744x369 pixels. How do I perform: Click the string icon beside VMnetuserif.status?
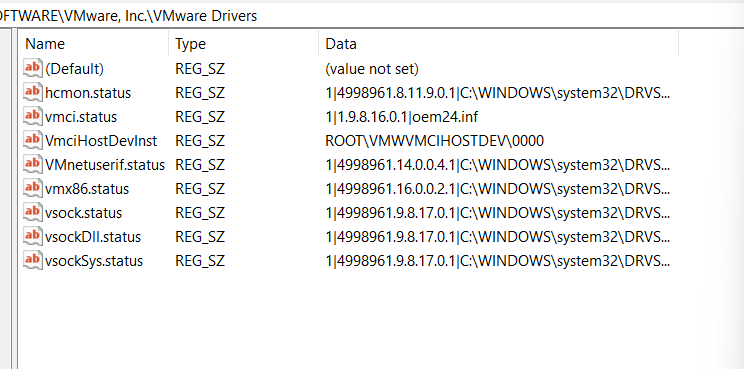click(x=33, y=165)
